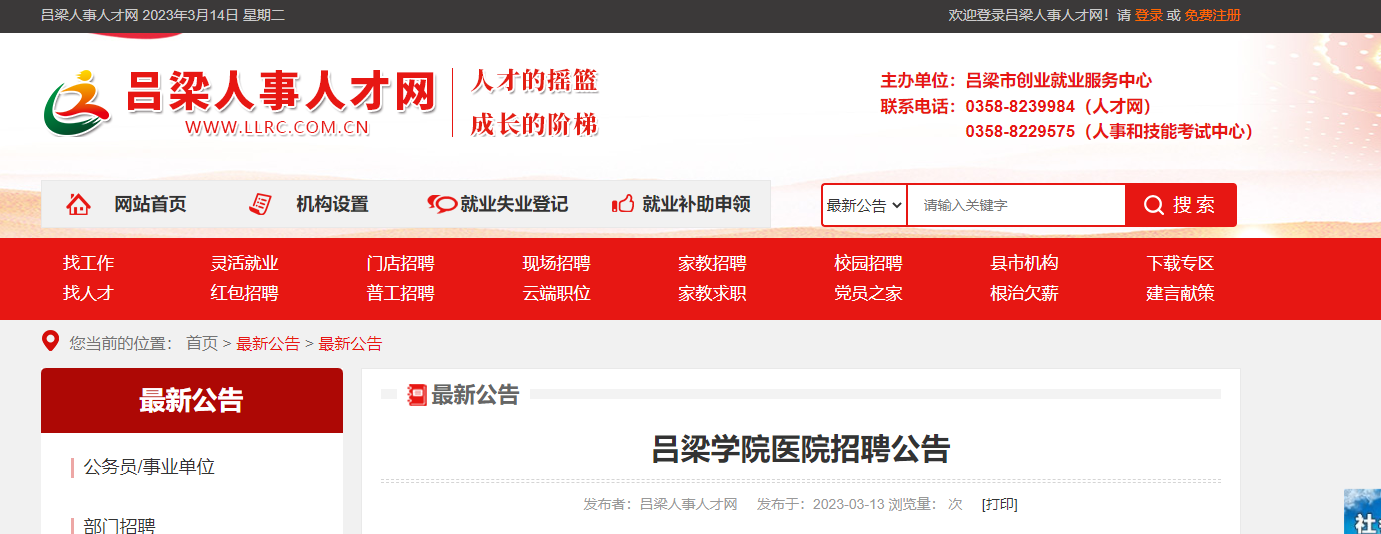
Task: Open 县市机构 menu entry
Action: tap(1024, 263)
